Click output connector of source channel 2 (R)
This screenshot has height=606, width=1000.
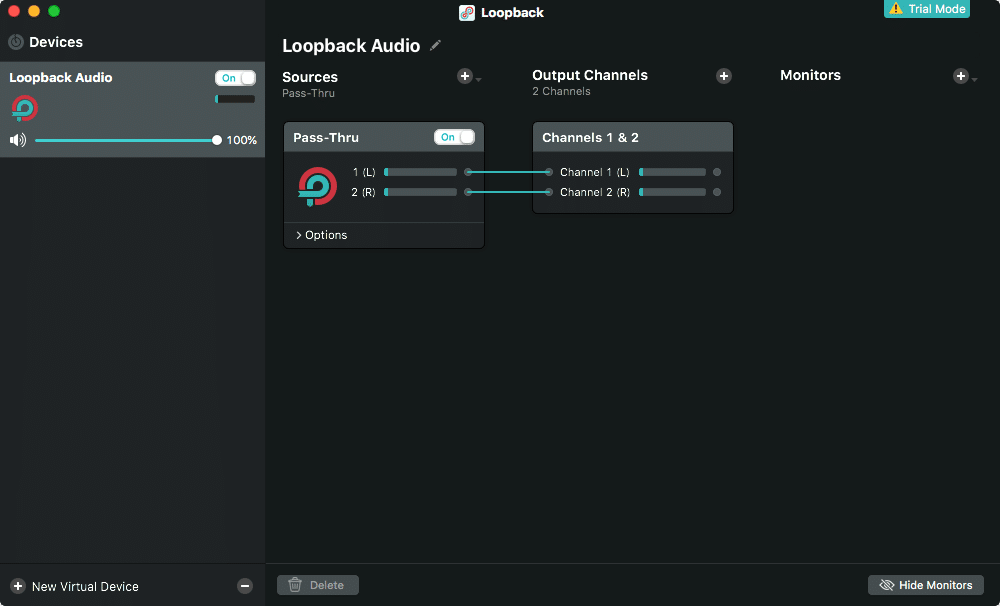[x=468, y=192]
